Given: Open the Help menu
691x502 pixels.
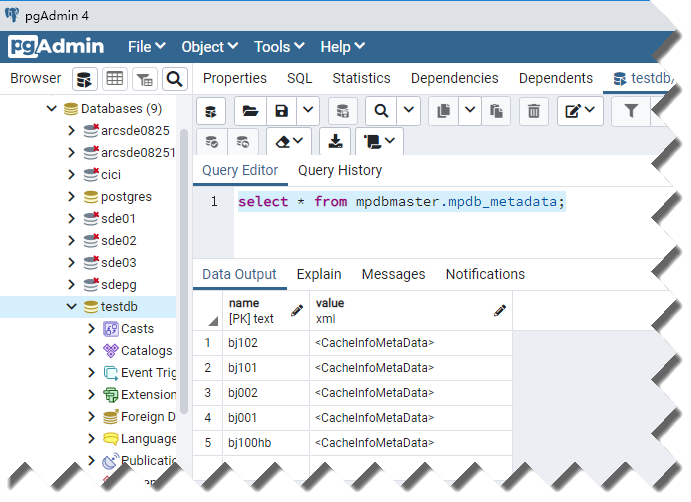Looking at the screenshot, I should click(342, 47).
